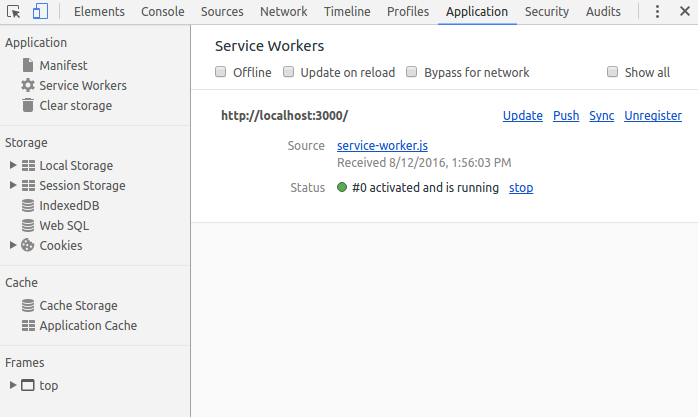Expand the Session Storage arrow
The height and width of the screenshot is (417, 698).
pyautogui.click(x=12, y=186)
